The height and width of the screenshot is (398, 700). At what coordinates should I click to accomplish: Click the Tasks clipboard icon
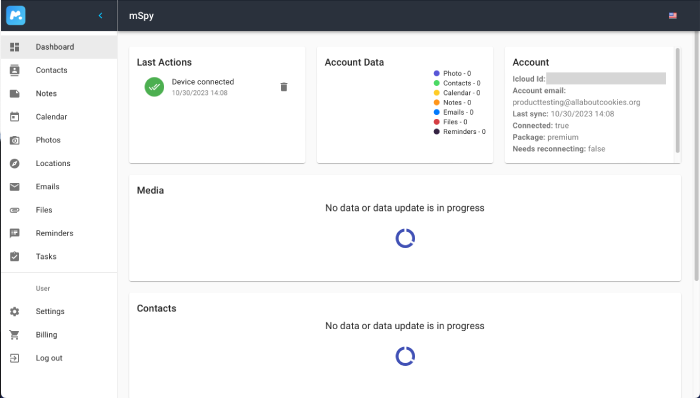tap(15, 257)
